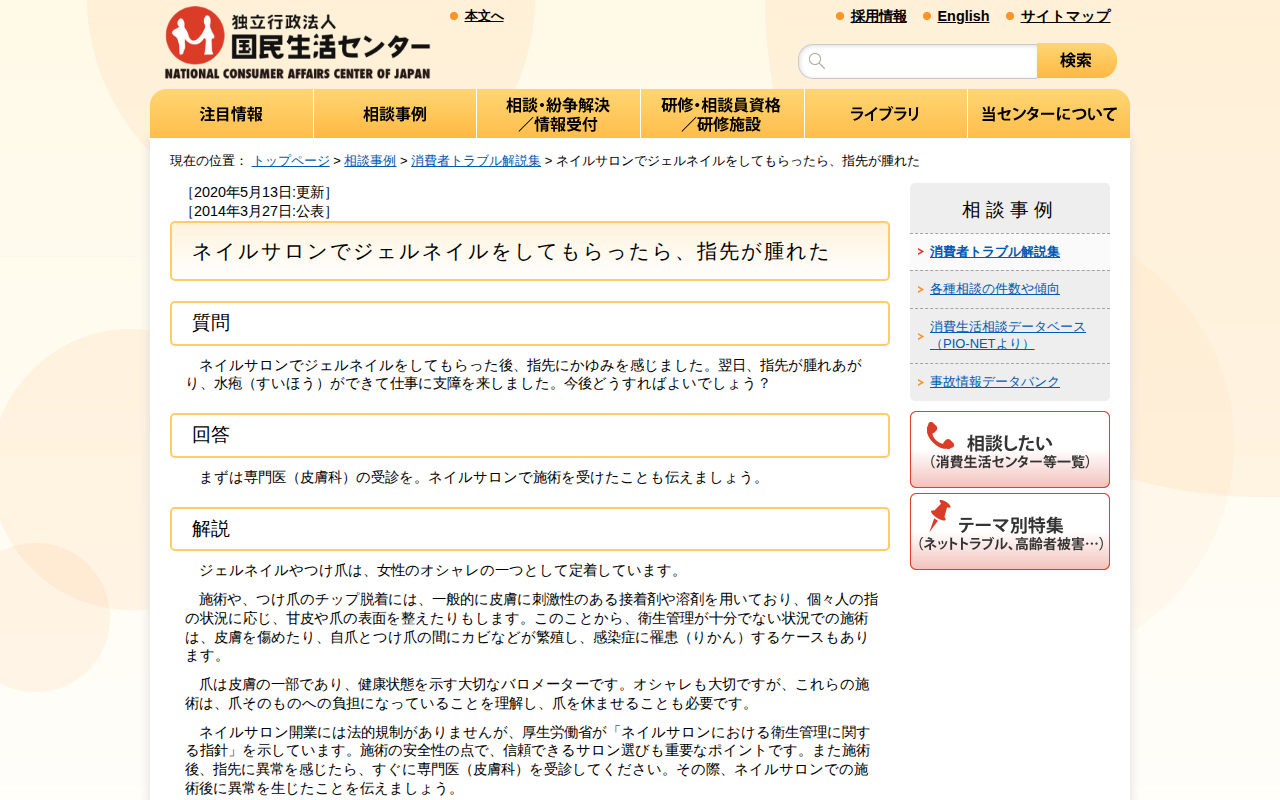
Task: Follow the 相談事例 breadcrumb link
Action: (x=370, y=161)
